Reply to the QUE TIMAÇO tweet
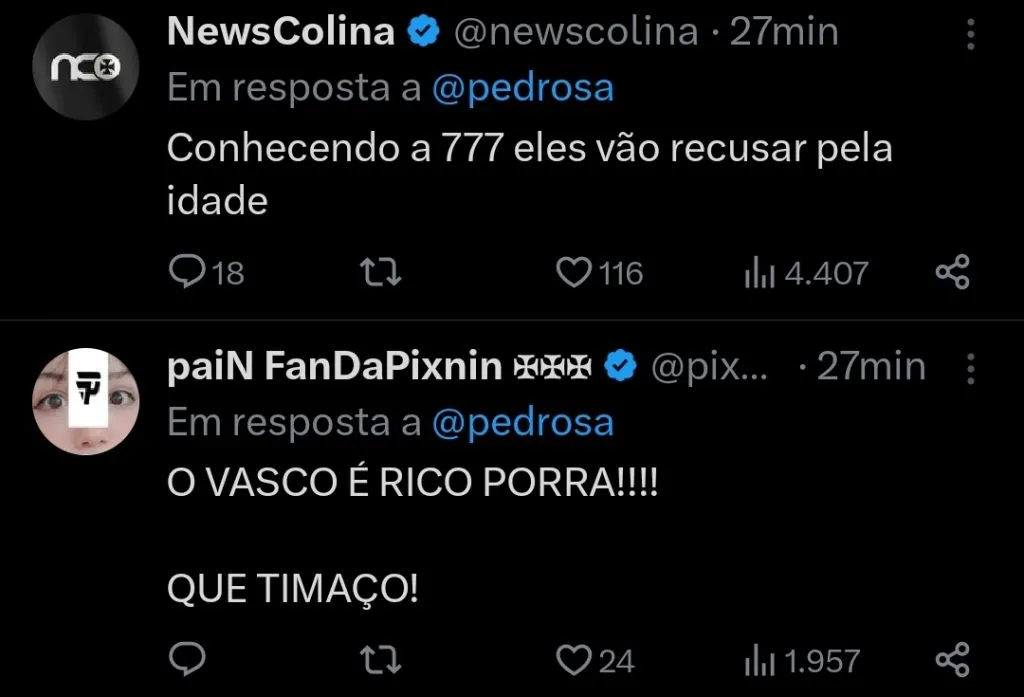Screen dimensions: 1024x697 coord(188,659)
